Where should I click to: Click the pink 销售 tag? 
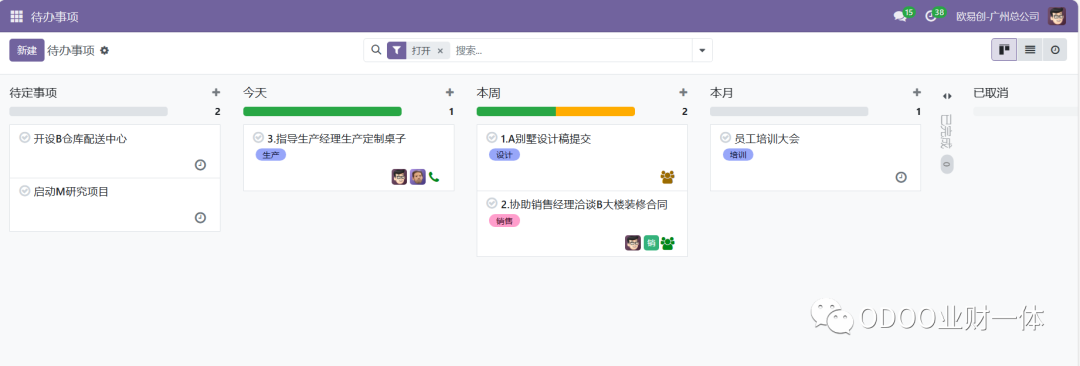[504, 221]
